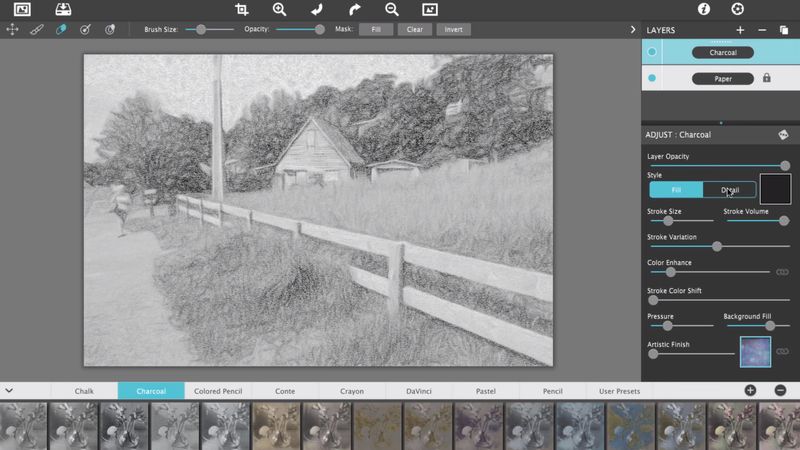Click the lock icon on Paper layer
800x450 pixels.
(766, 78)
